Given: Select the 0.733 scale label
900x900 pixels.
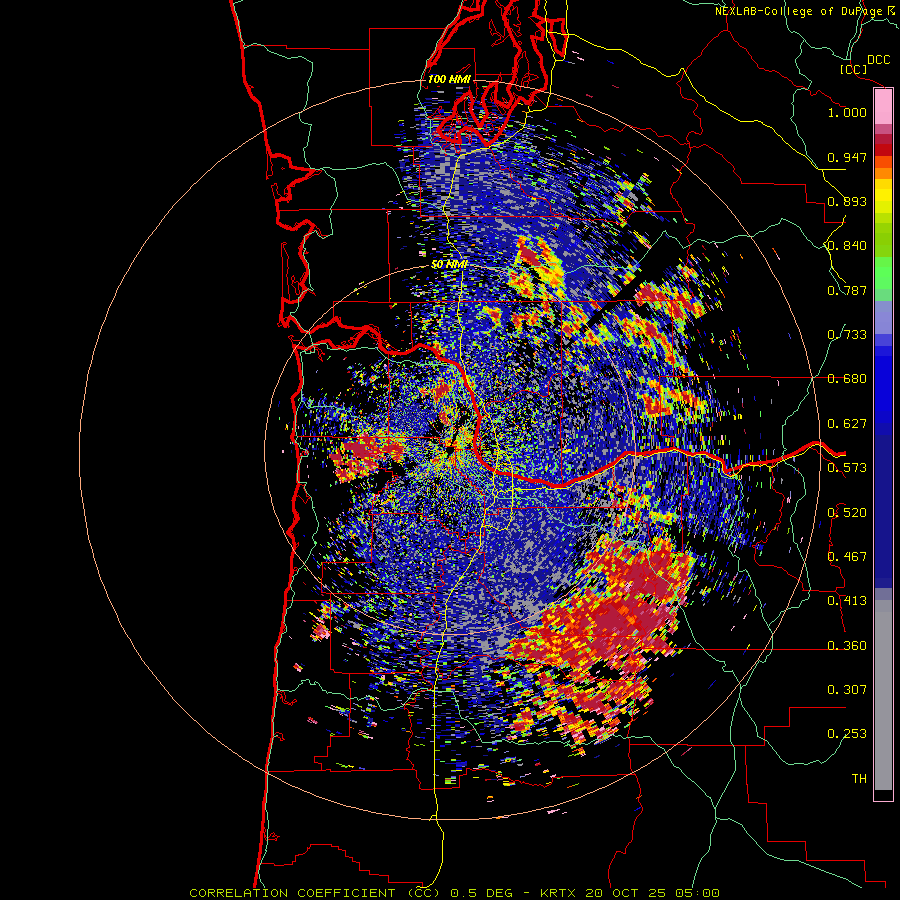Looking at the screenshot, I should tap(847, 335).
